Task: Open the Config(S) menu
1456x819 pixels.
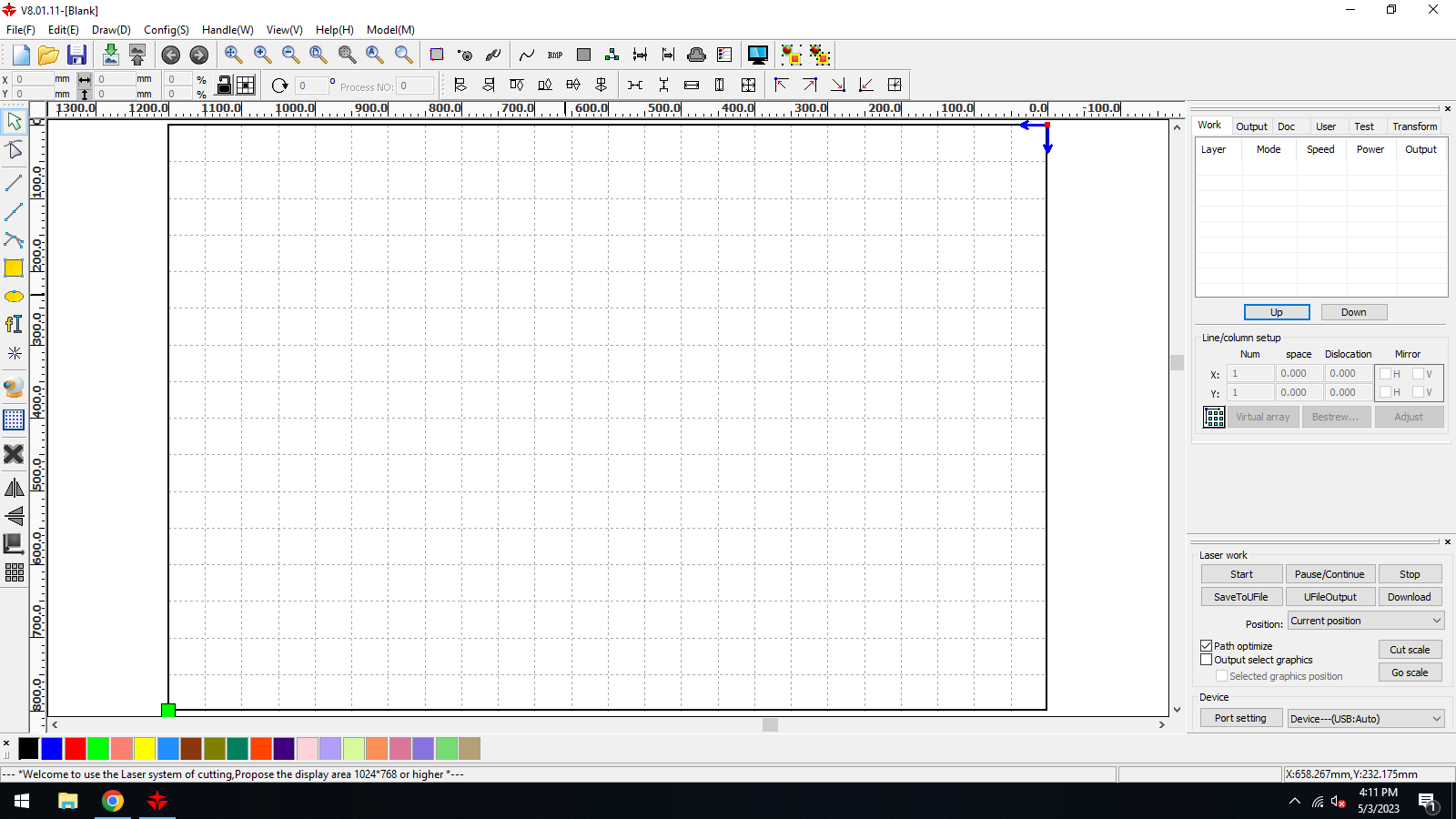Action: click(x=166, y=30)
